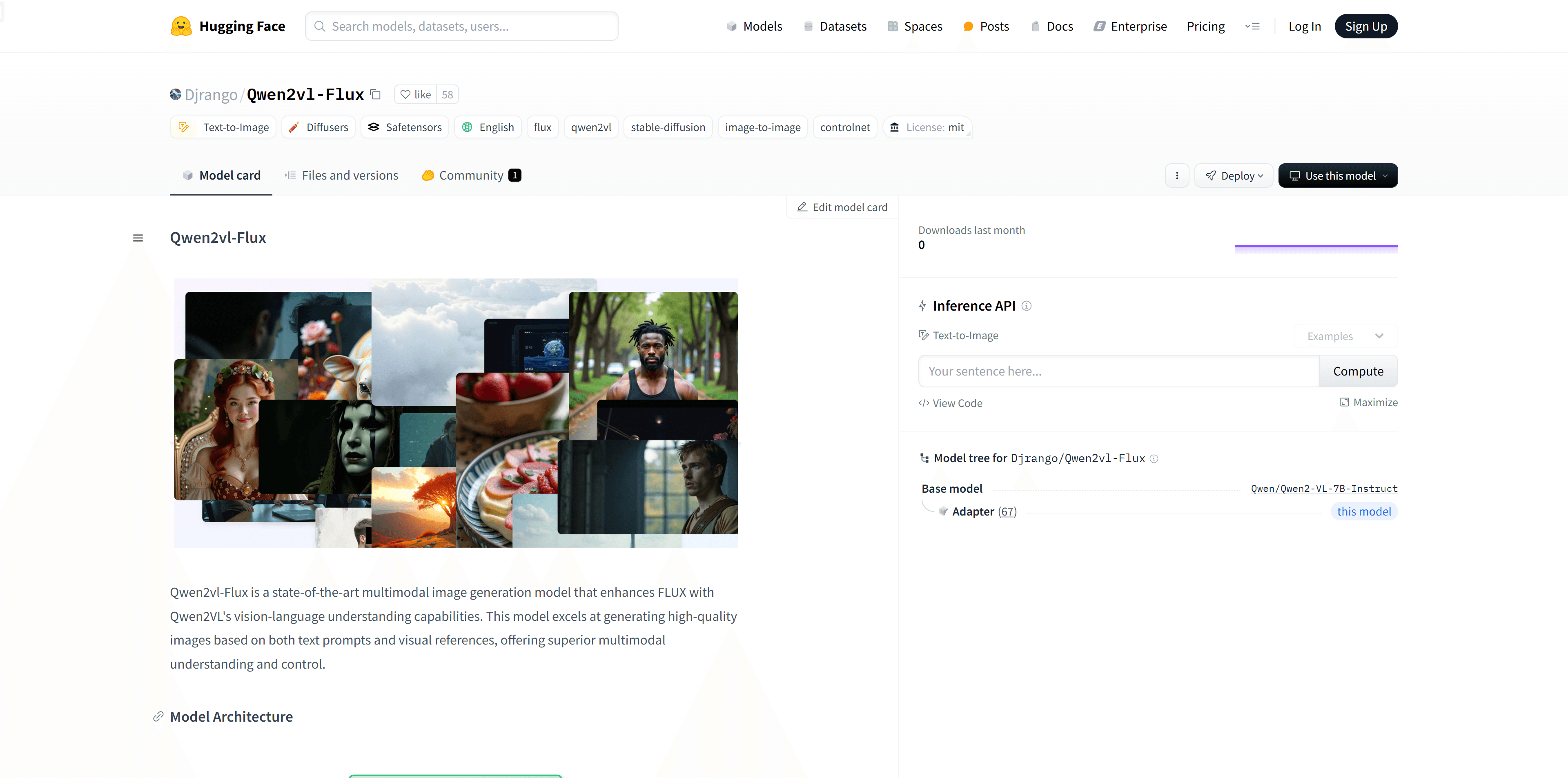Click the like count 58

tap(448, 94)
